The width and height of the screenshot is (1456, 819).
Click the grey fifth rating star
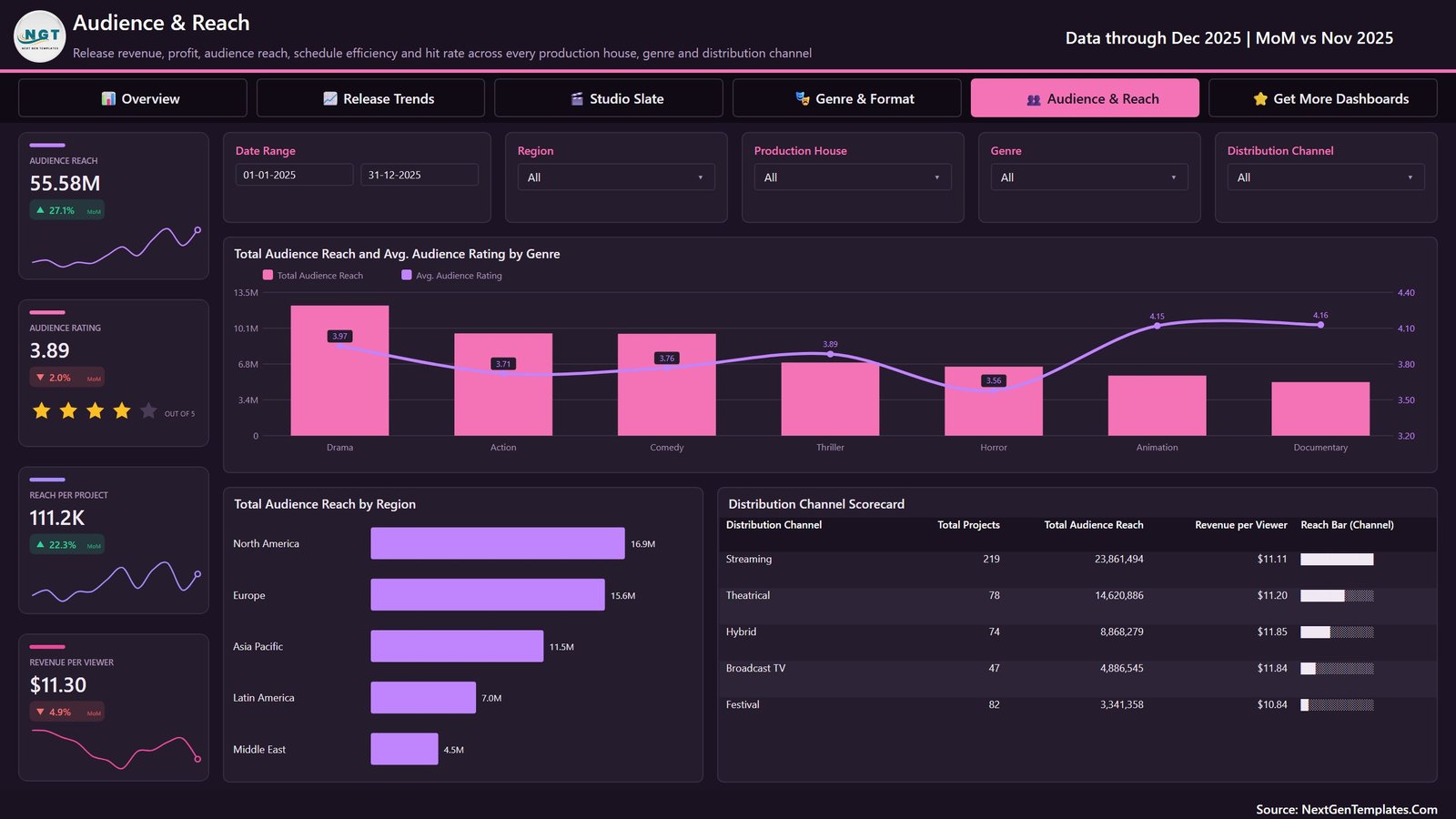point(148,410)
